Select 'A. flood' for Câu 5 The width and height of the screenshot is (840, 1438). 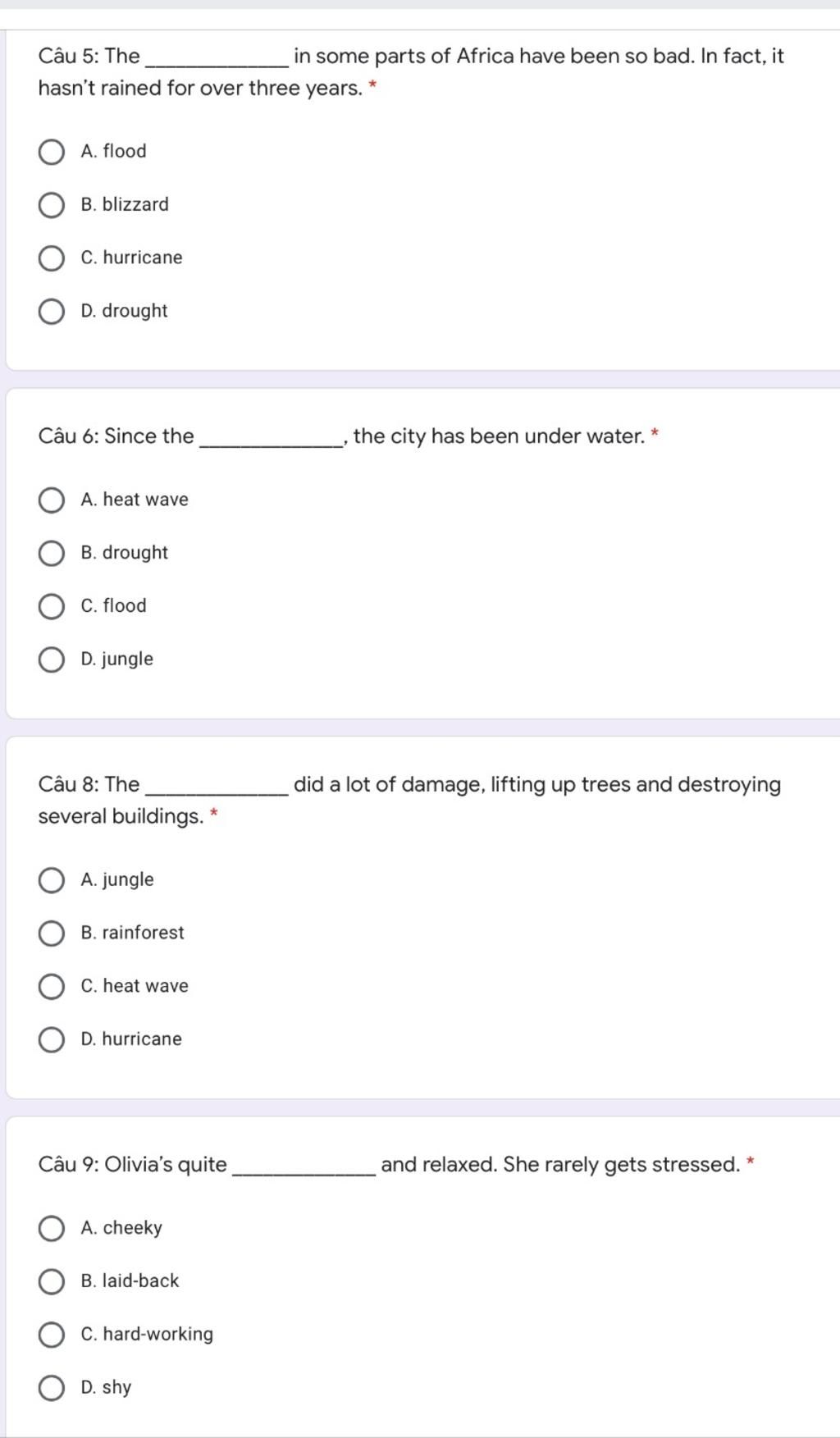pyautogui.click(x=52, y=152)
